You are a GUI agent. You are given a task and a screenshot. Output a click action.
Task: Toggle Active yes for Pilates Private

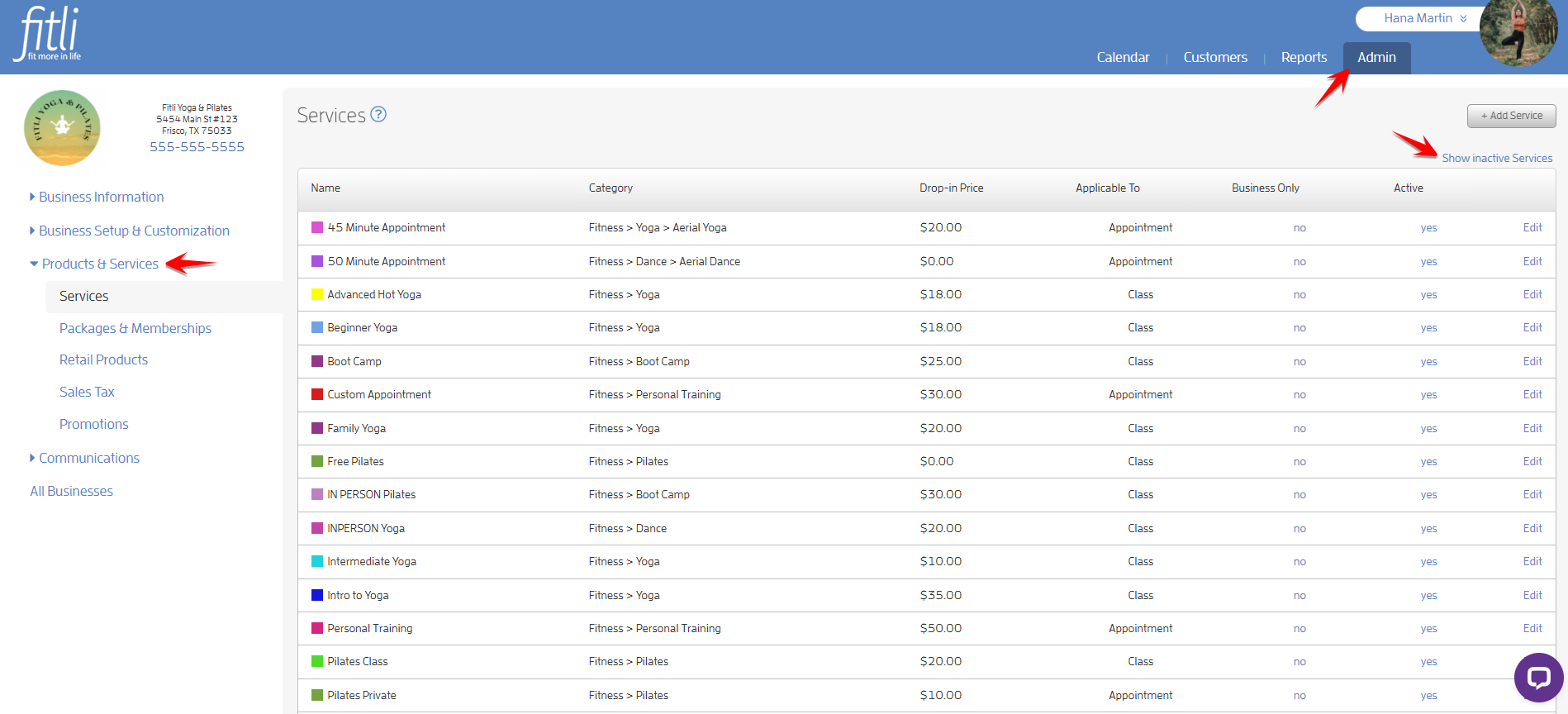click(x=1428, y=696)
